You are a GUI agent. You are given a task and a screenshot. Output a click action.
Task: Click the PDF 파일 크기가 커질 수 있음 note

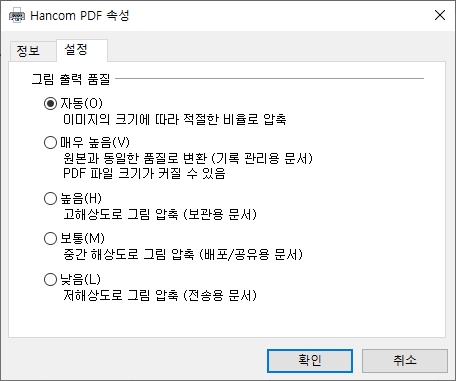144,174
